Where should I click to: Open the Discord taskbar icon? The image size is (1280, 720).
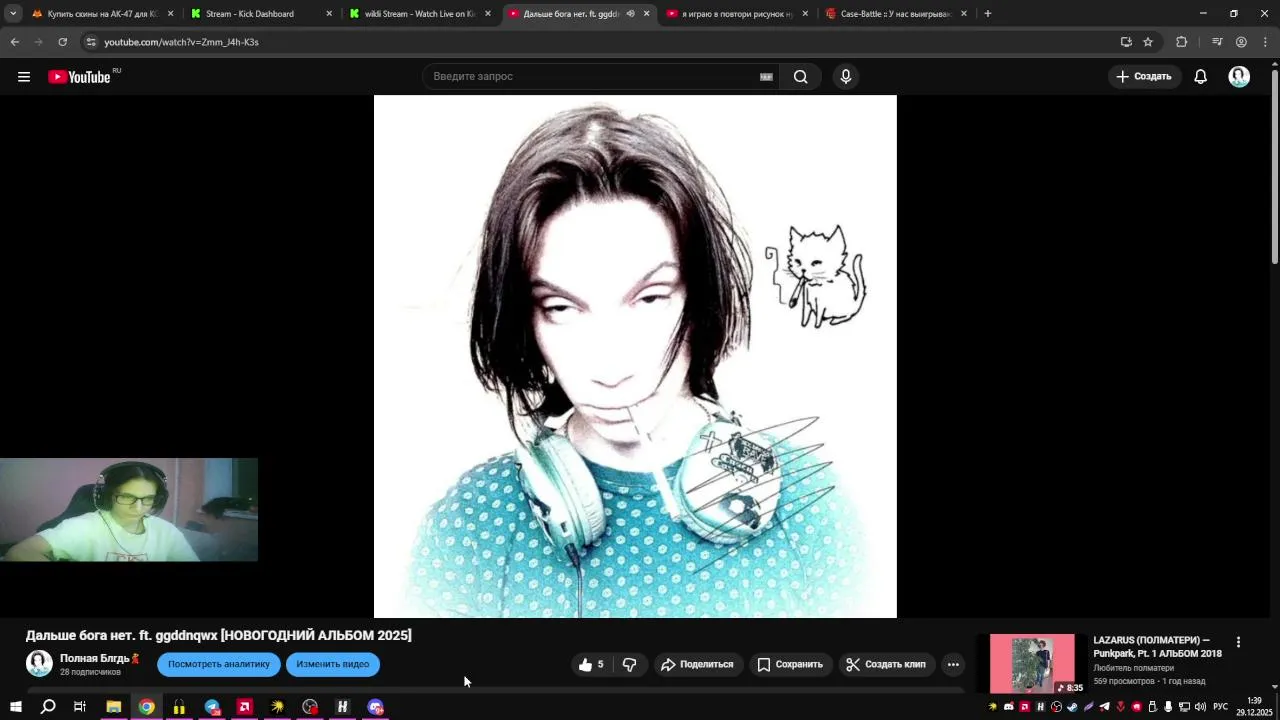tap(376, 707)
